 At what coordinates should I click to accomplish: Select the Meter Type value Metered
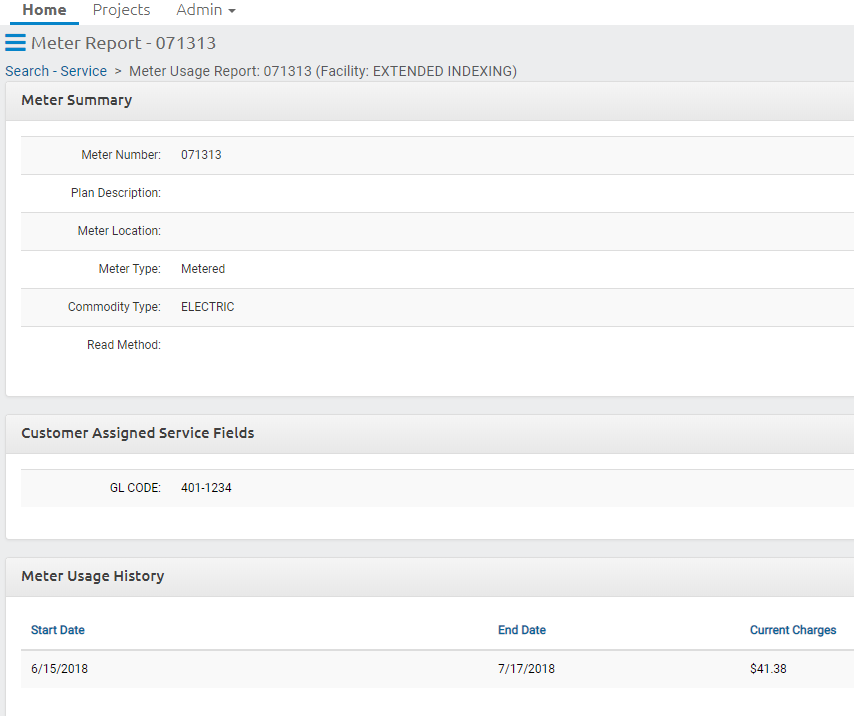tap(203, 269)
